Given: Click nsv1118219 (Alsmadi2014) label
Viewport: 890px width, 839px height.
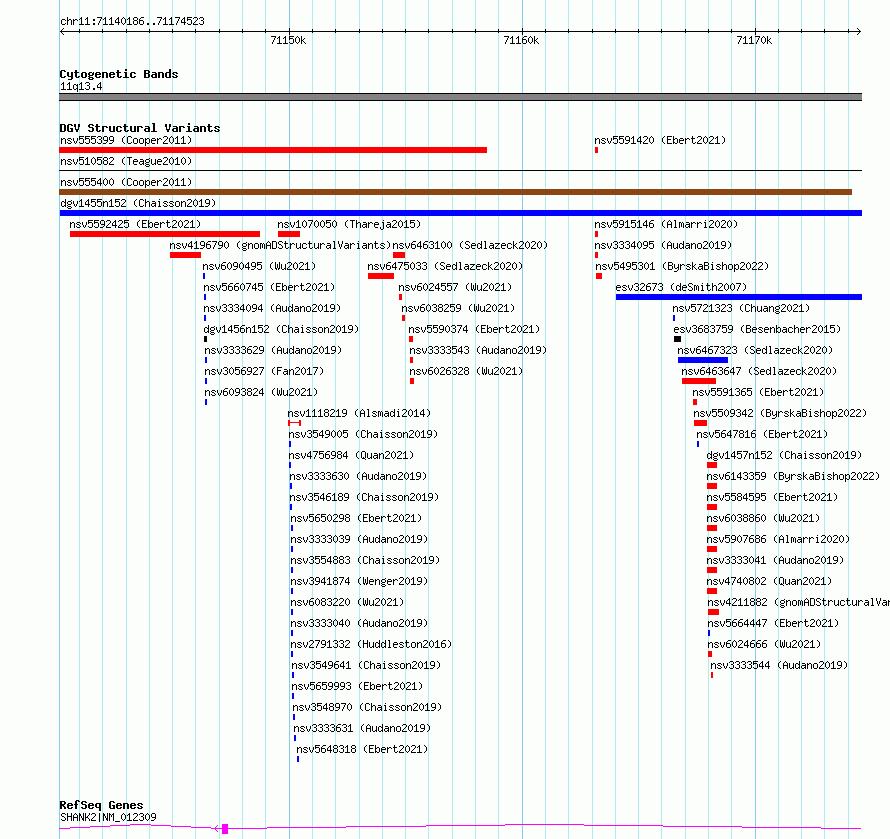Looking at the screenshot, I should click(359, 413).
